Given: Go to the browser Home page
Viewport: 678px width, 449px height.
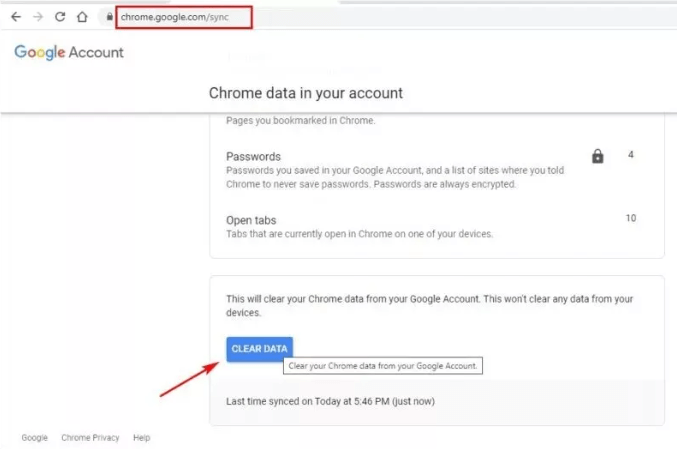Looking at the screenshot, I should point(82,17).
